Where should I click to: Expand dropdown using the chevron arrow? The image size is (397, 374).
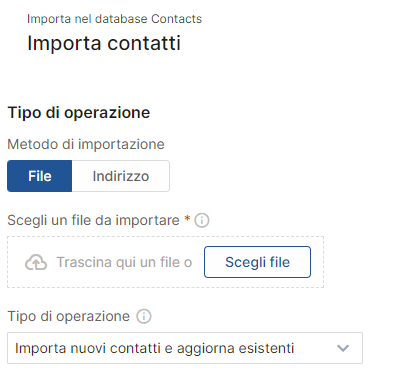(343, 348)
